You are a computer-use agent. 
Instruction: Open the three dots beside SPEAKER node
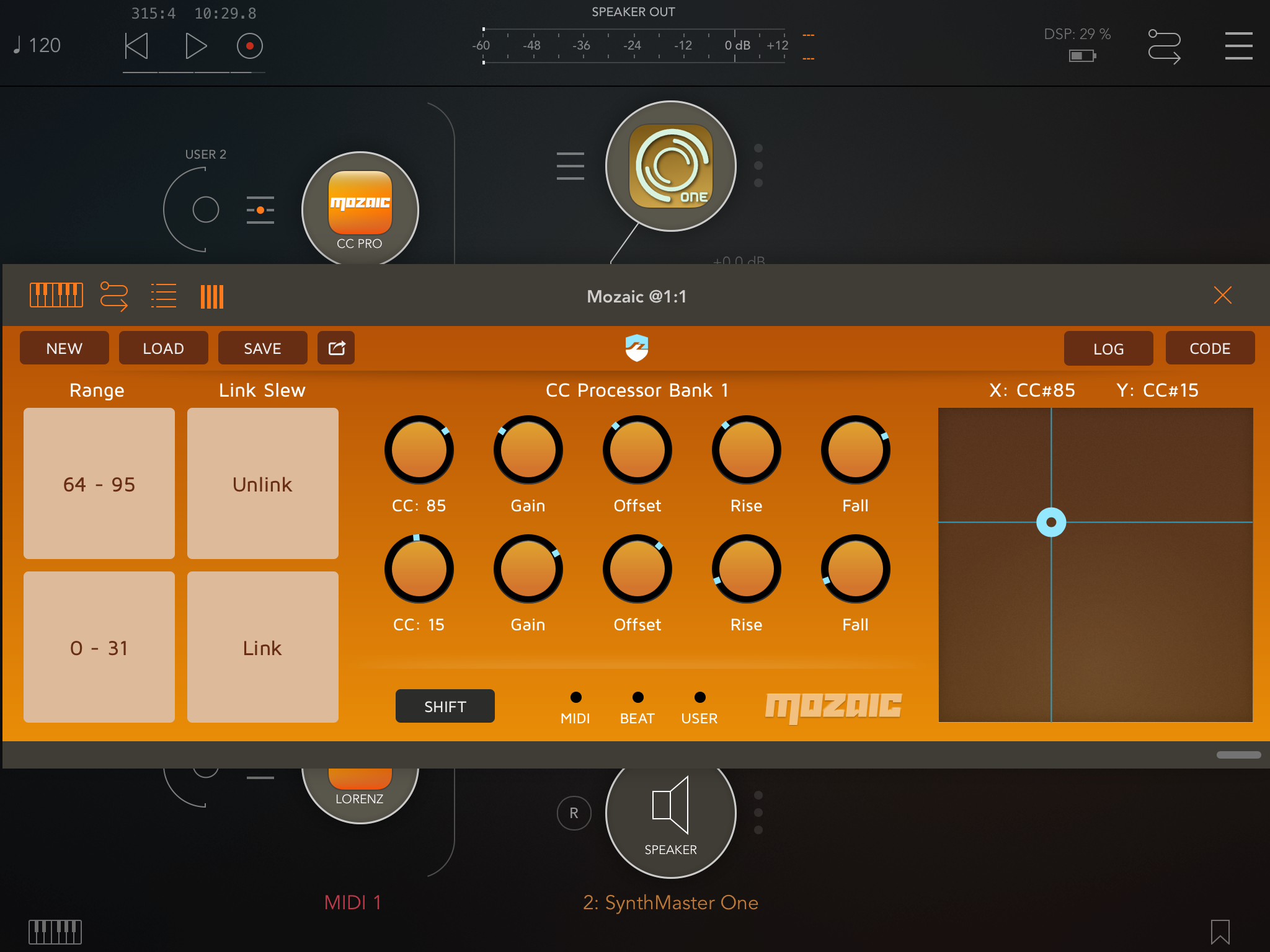point(758,813)
